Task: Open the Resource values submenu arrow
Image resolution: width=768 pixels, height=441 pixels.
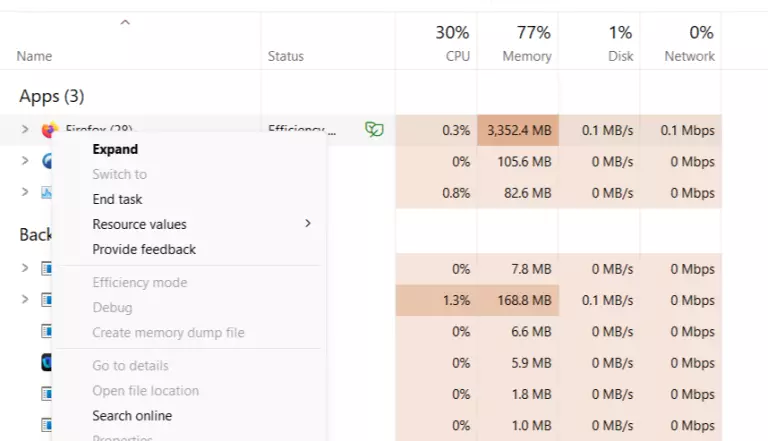Action: coord(308,223)
